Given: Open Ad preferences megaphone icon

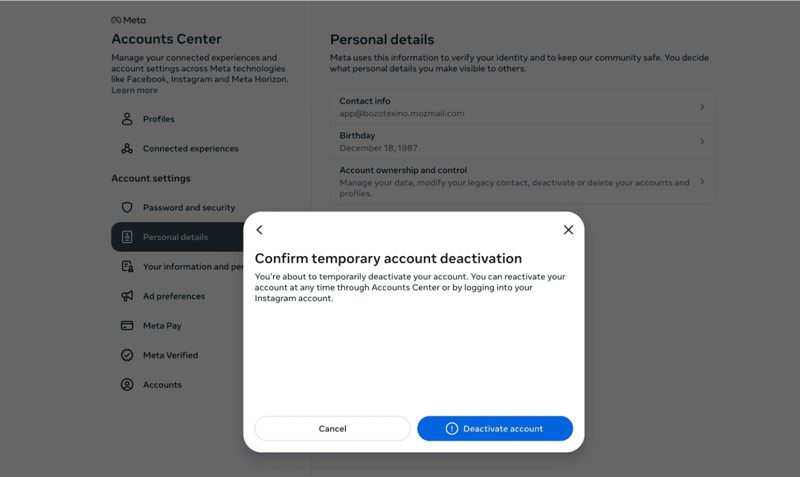Looking at the screenshot, I should [127, 296].
